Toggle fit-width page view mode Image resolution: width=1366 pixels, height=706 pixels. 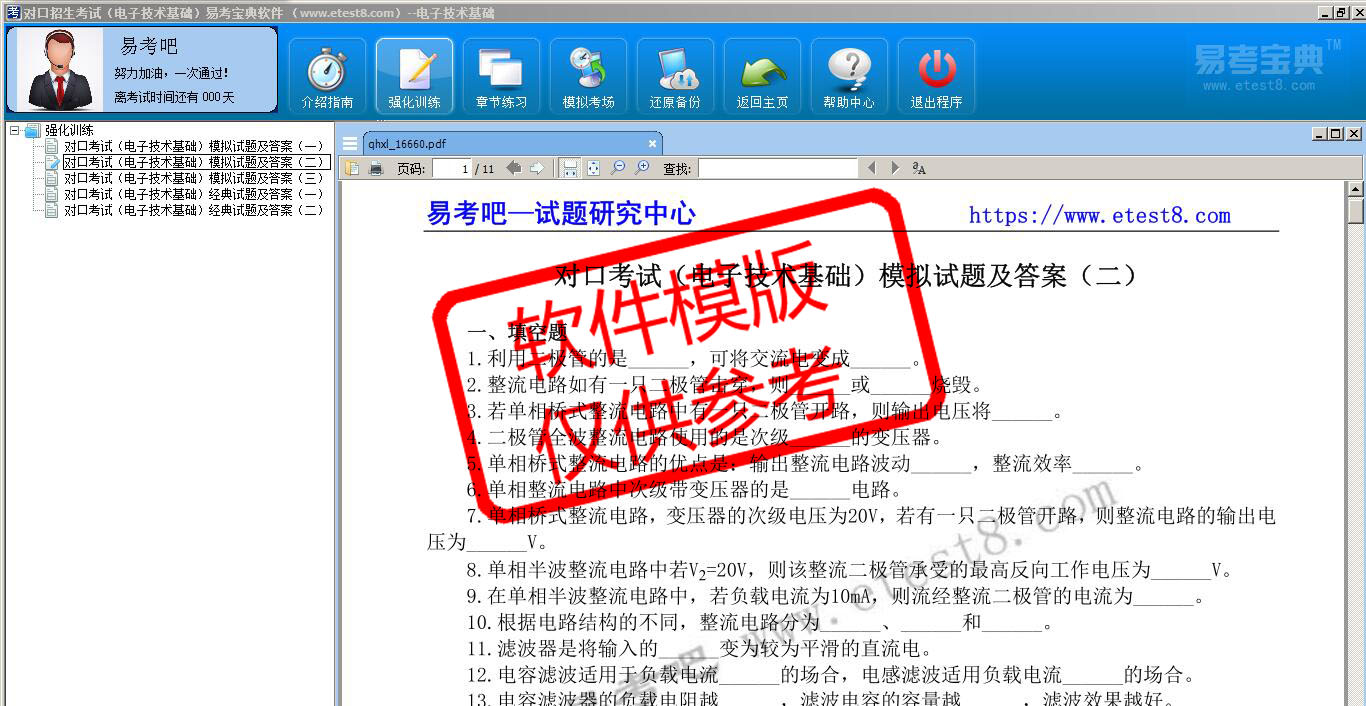click(569, 169)
